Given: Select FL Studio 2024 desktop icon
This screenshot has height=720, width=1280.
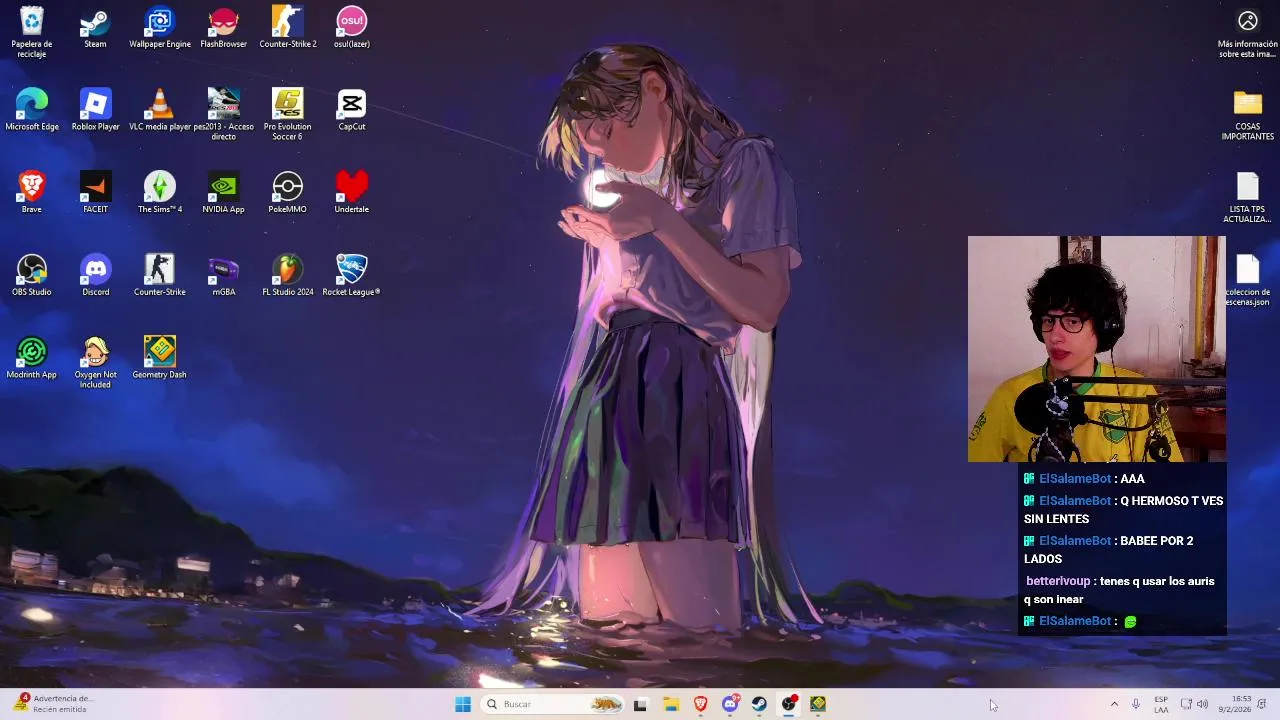Looking at the screenshot, I should 287,275.
